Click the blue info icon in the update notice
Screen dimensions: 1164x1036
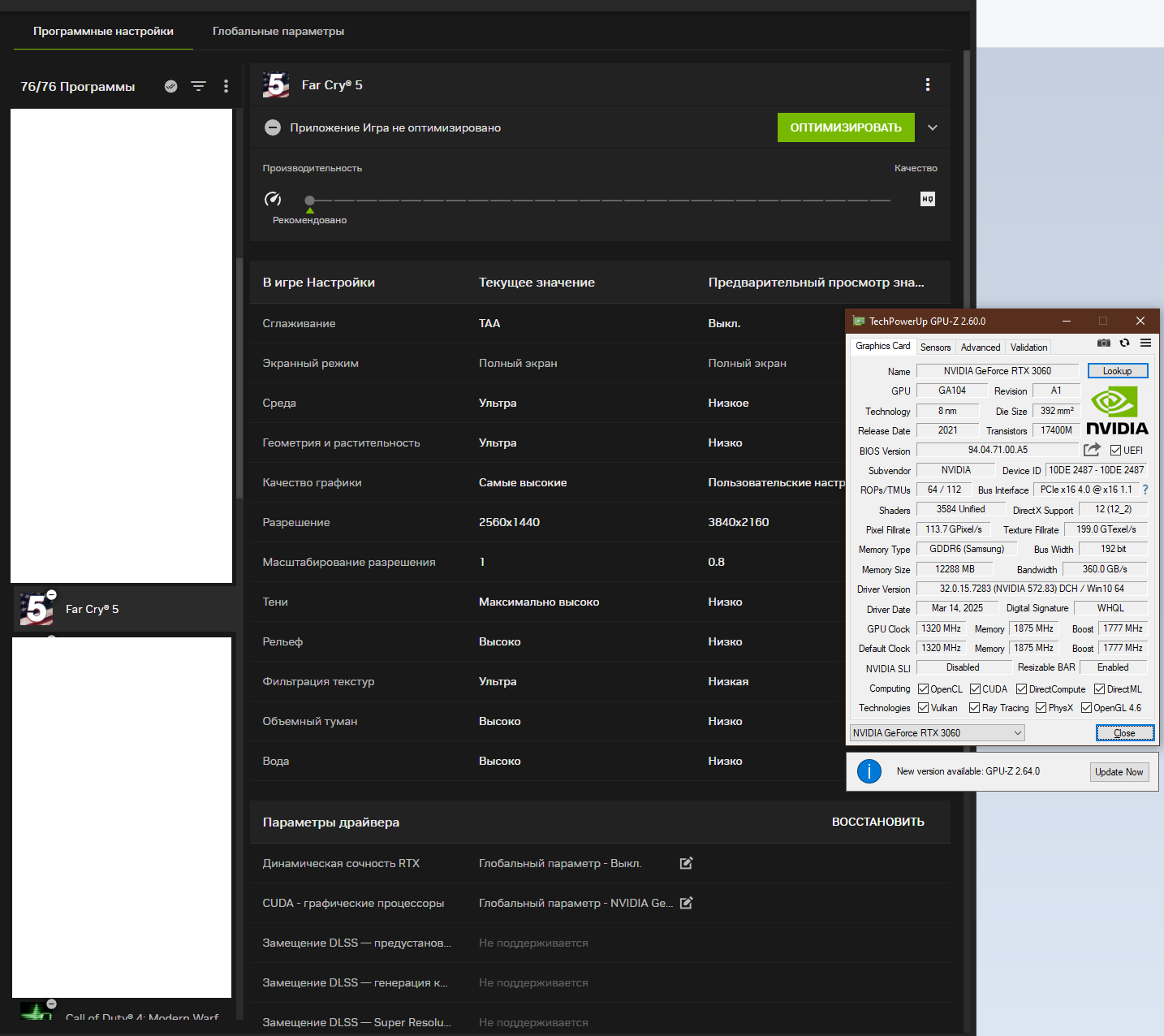[x=869, y=771]
